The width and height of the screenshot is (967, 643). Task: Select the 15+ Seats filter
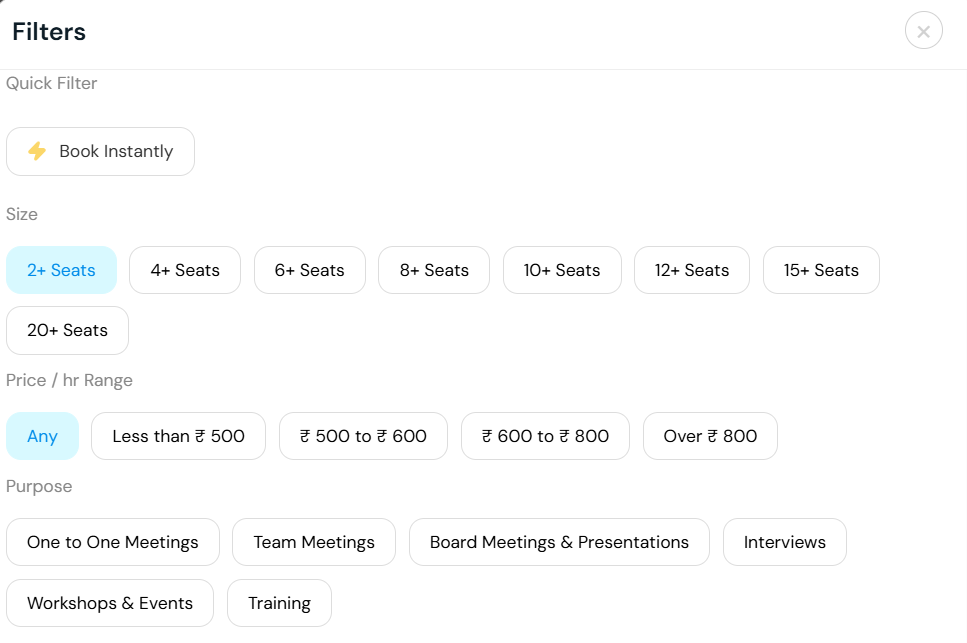[821, 270]
